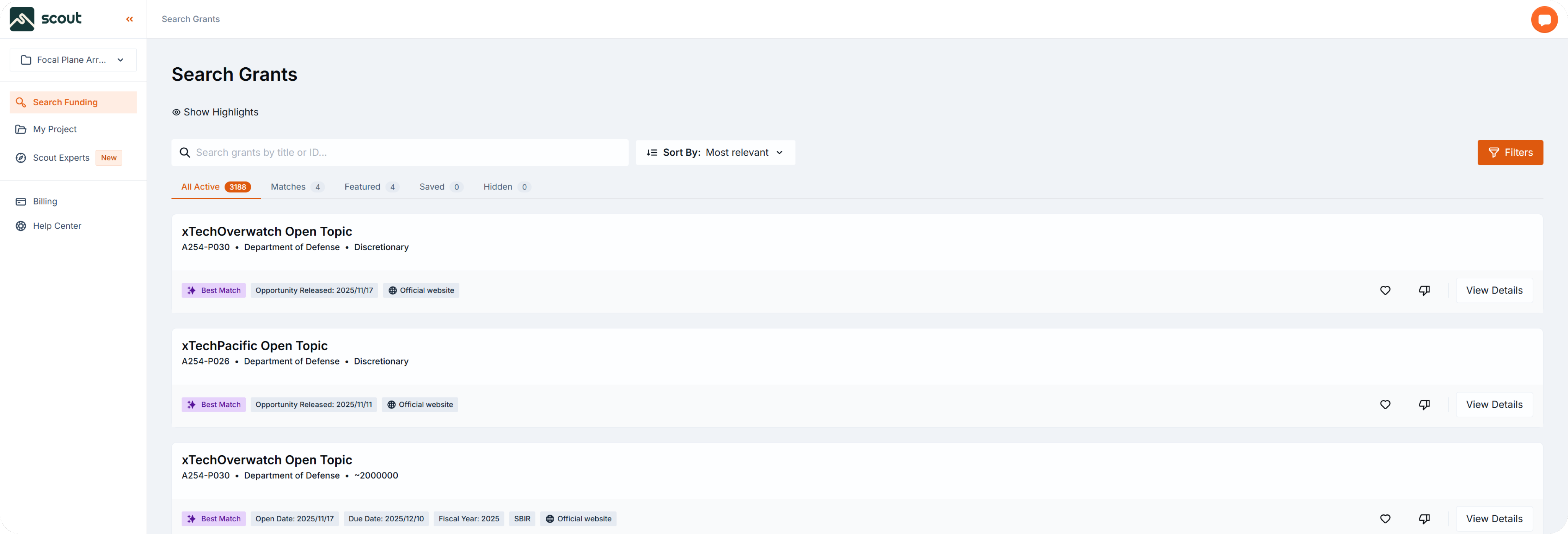1568x534 pixels.
Task: Open the Sort By Most relevant dropdown
Action: coord(715,153)
